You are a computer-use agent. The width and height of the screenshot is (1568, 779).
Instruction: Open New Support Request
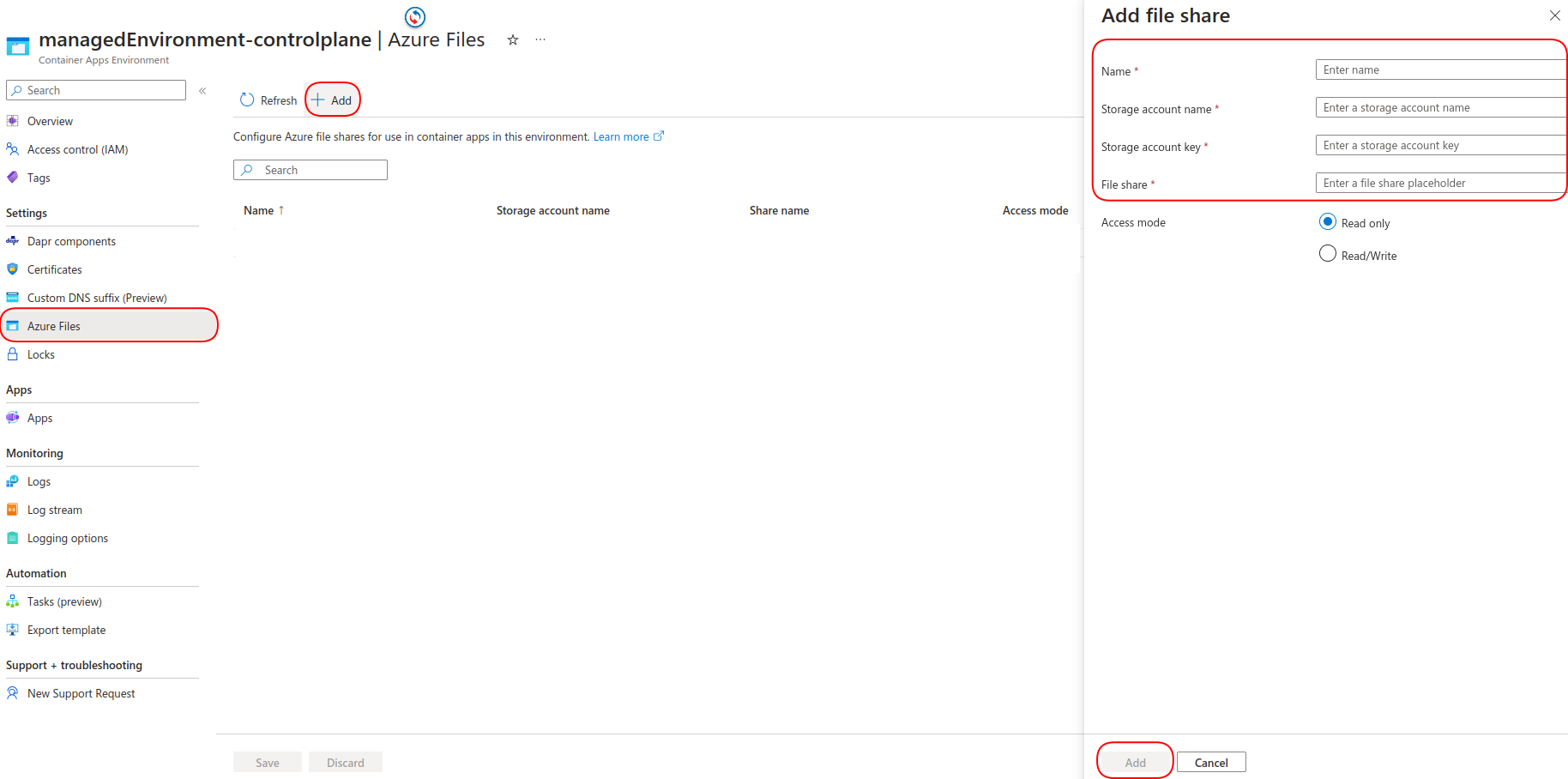pos(81,693)
